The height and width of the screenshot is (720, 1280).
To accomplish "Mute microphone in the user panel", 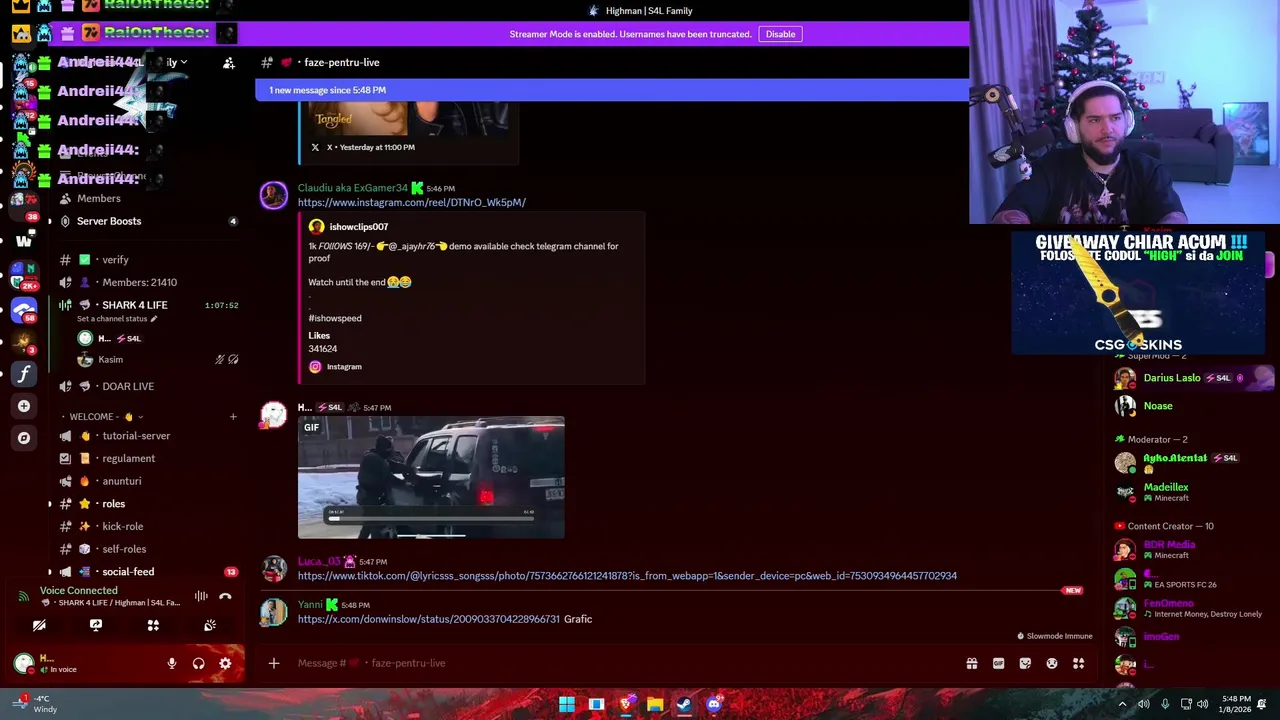I will (172, 663).
